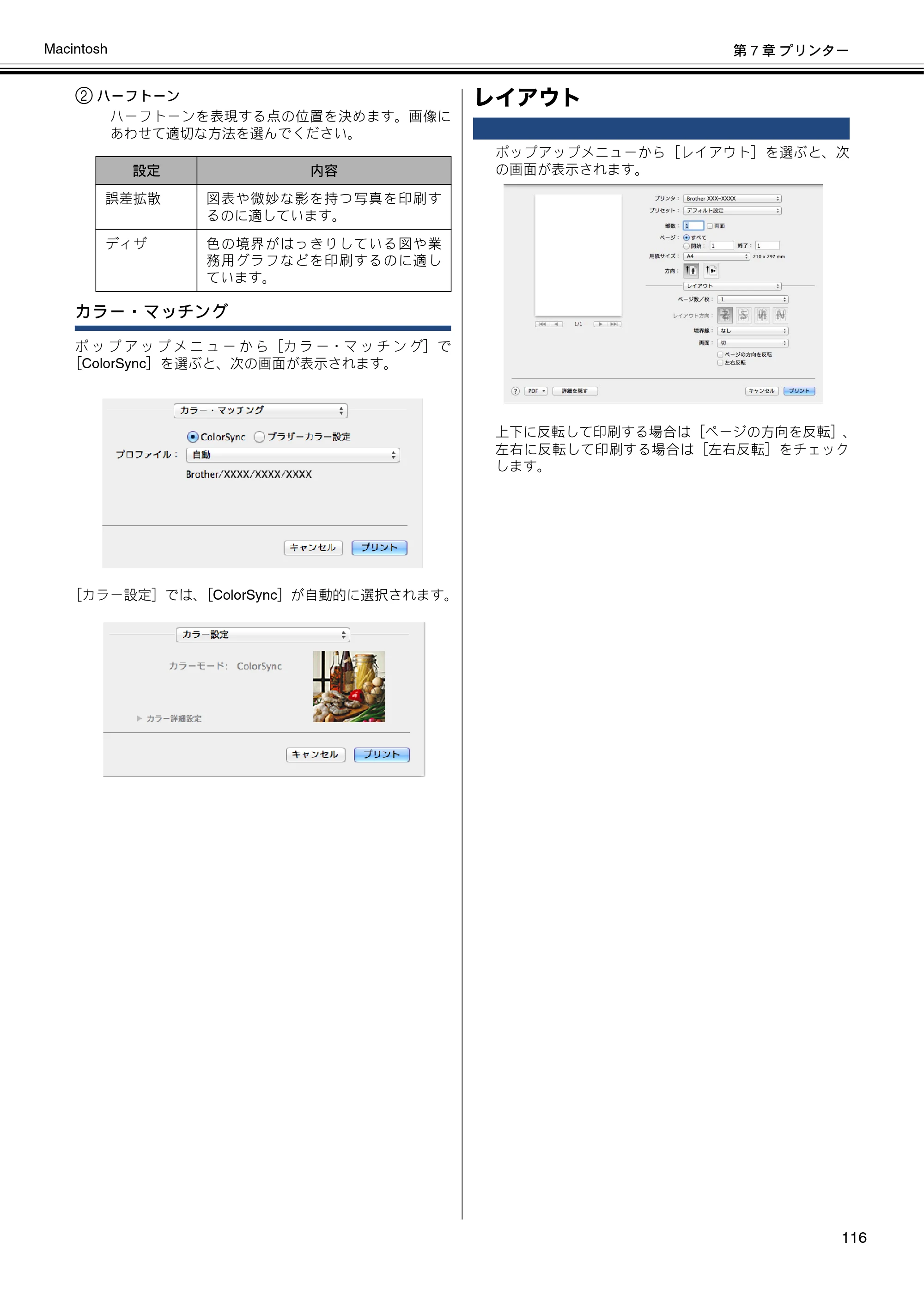Click キャンセル in the color matching dialog
Viewport: 924px width, 1308px height.
pyautogui.click(x=313, y=548)
